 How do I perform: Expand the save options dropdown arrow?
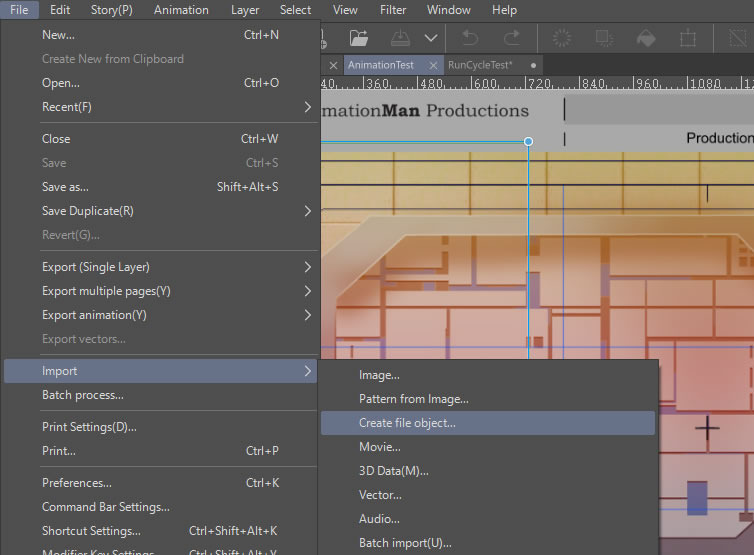point(431,38)
